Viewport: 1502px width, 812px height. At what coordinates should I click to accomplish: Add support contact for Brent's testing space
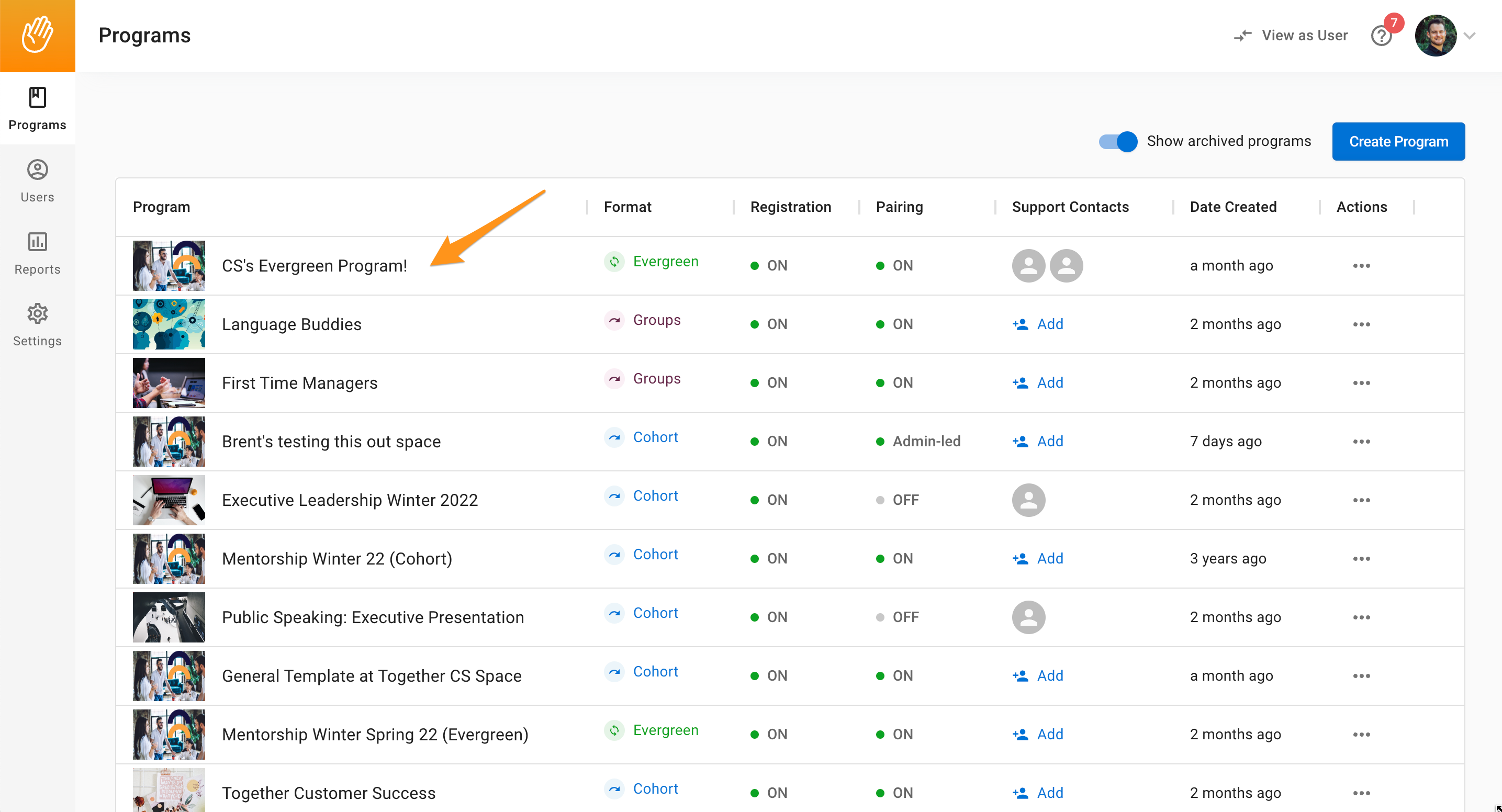pos(1038,441)
